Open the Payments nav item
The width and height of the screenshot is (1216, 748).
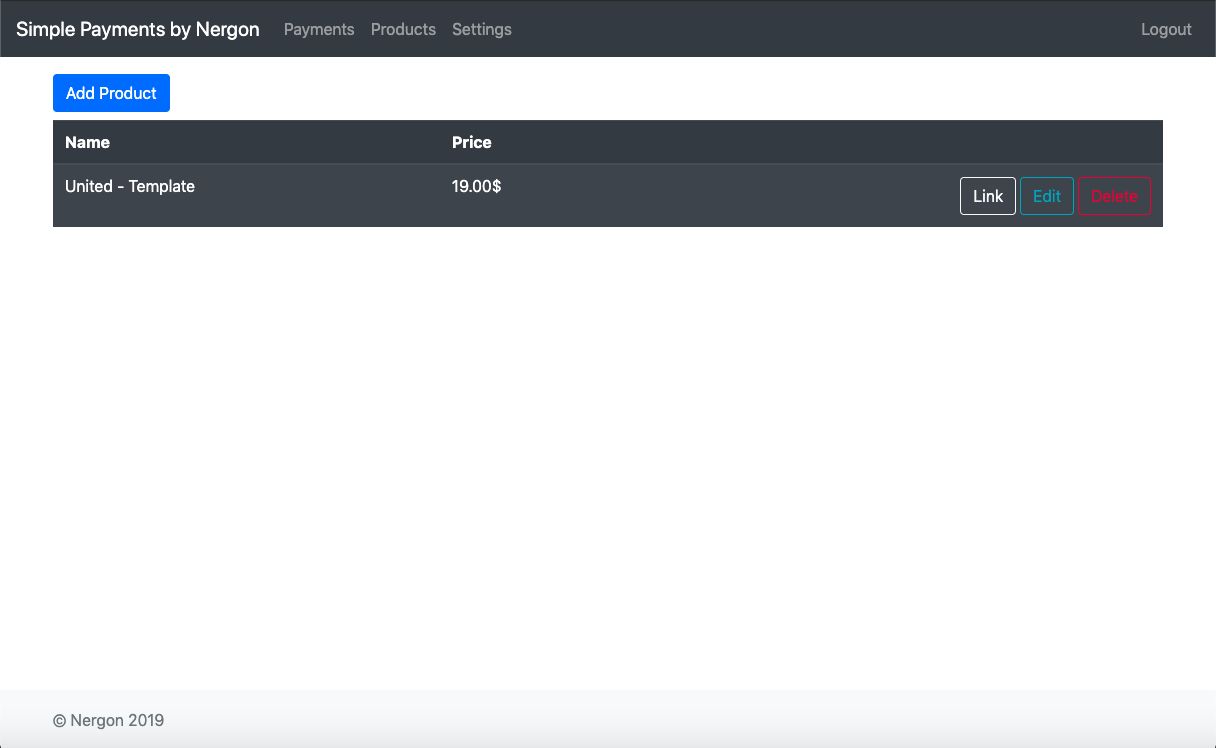[x=319, y=29]
